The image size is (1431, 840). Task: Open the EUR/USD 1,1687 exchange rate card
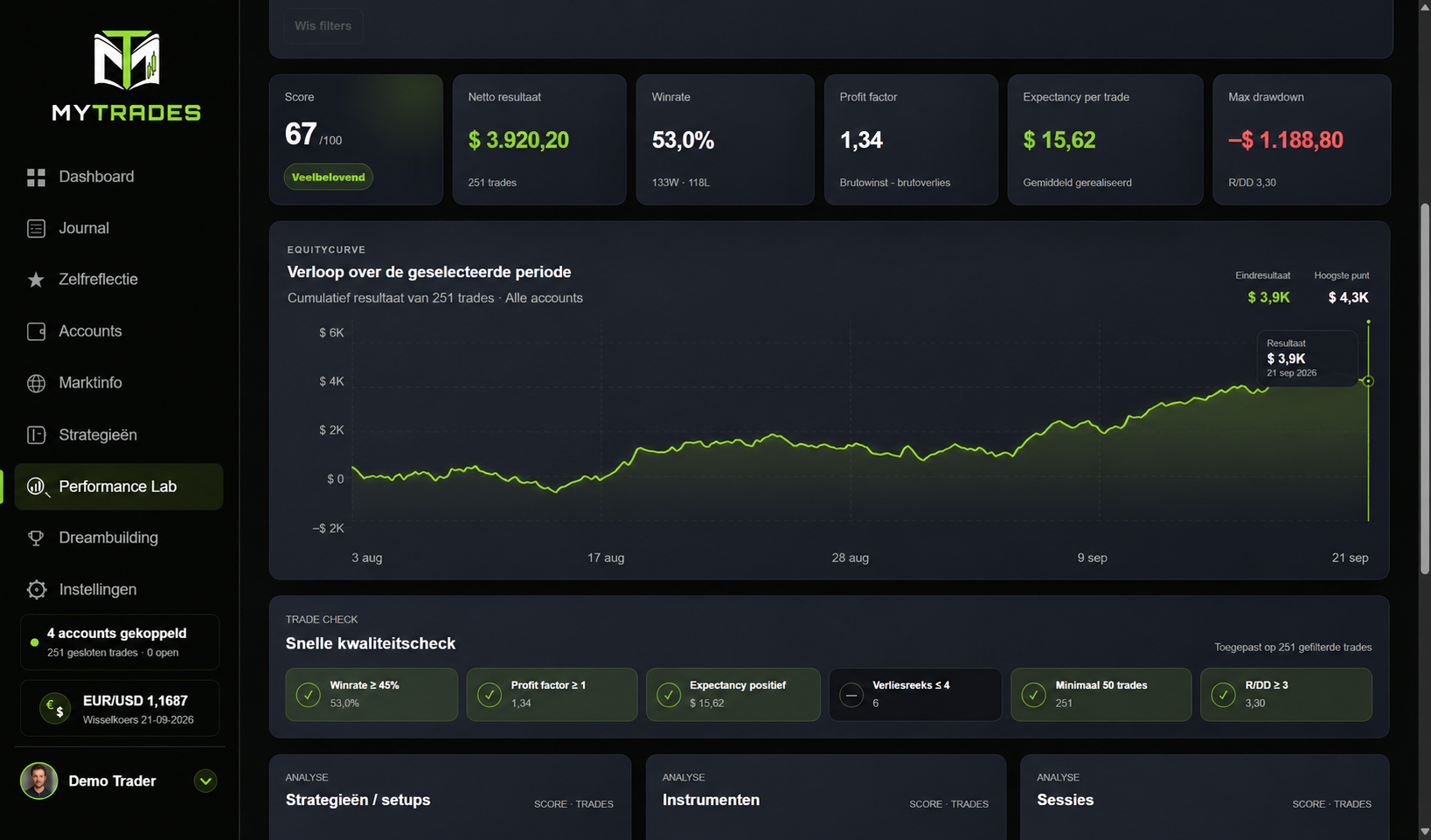tap(120, 708)
